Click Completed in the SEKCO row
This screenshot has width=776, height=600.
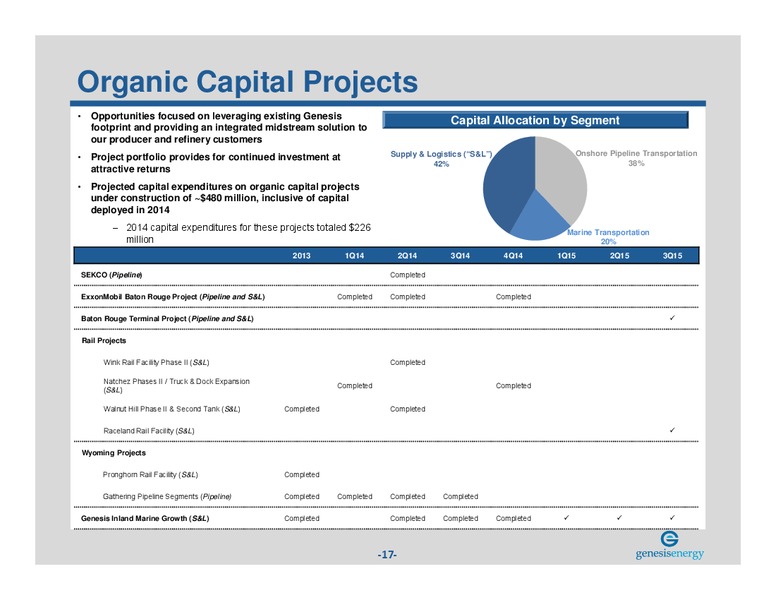pos(407,275)
